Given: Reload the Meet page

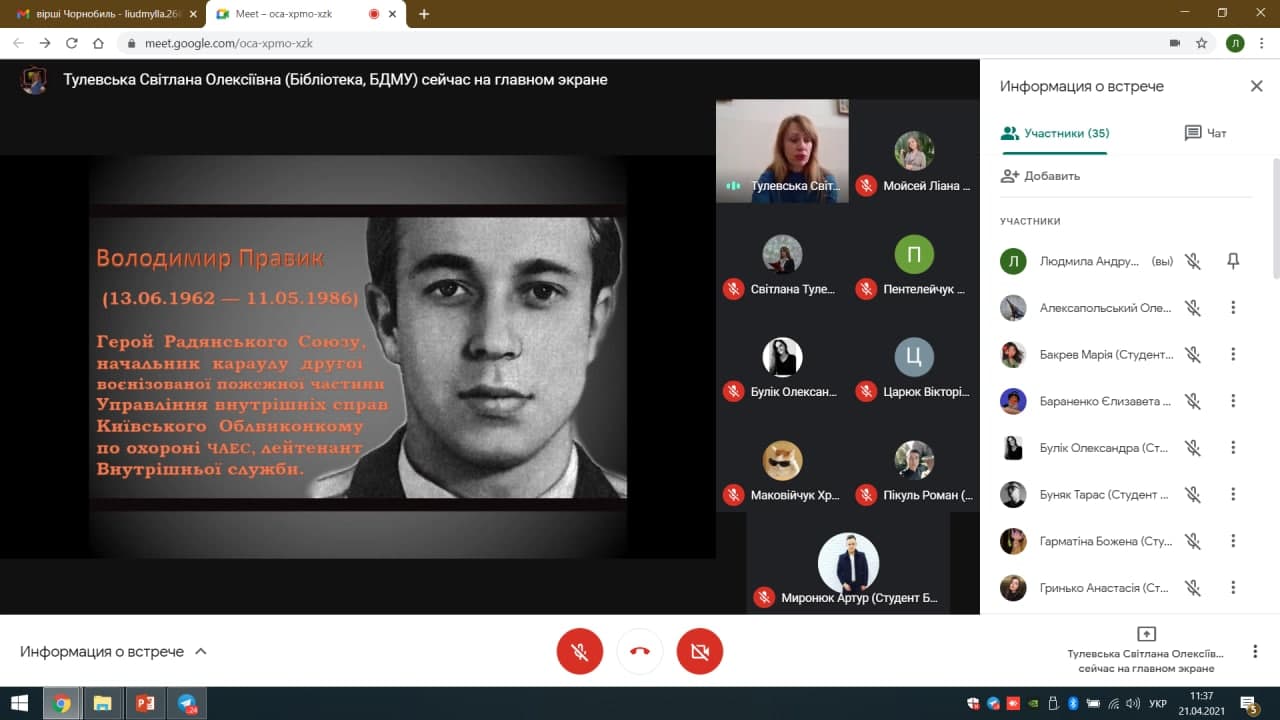Looking at the screenshot, I should [71, 43].
